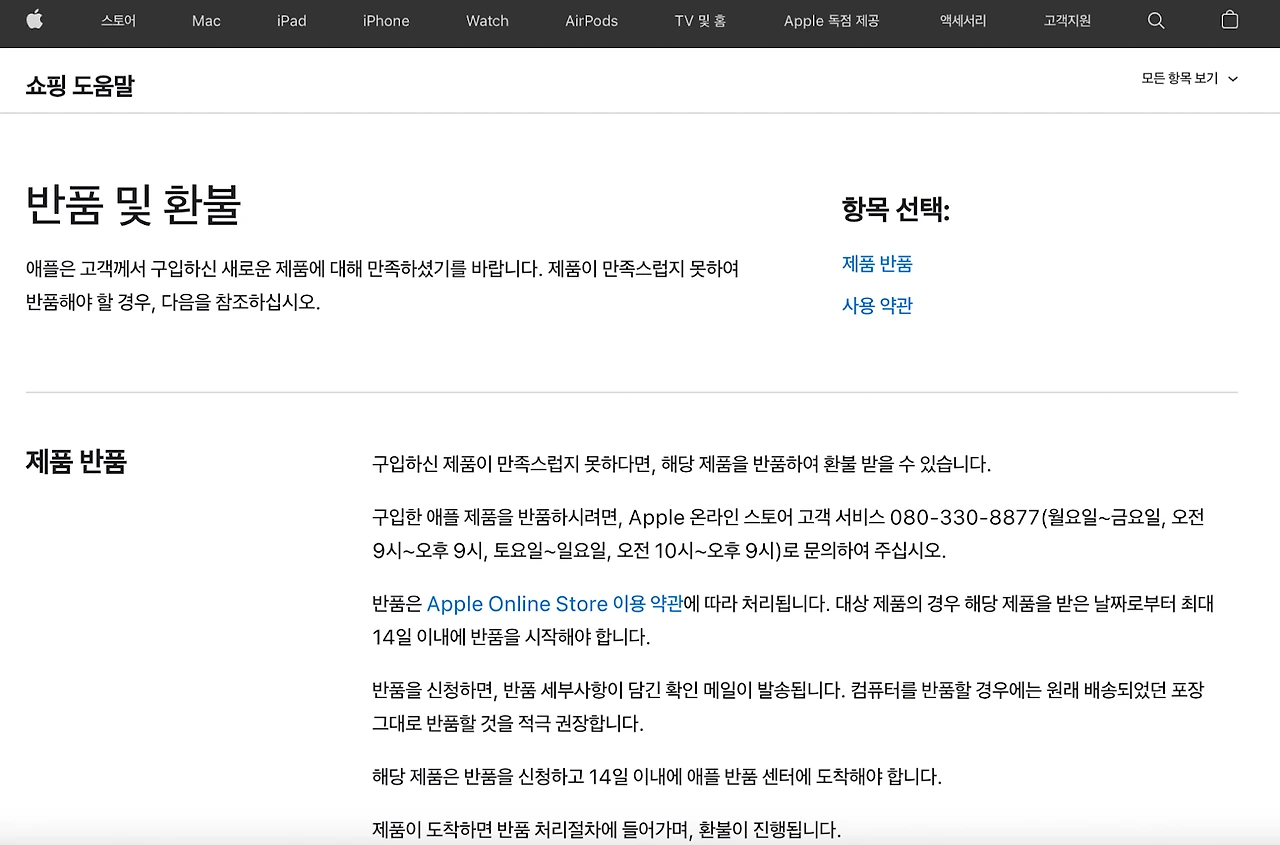The height and width of the screenshot is (845, 1280).
Task: Open the 스토어 menu
Action: (118, 21)
